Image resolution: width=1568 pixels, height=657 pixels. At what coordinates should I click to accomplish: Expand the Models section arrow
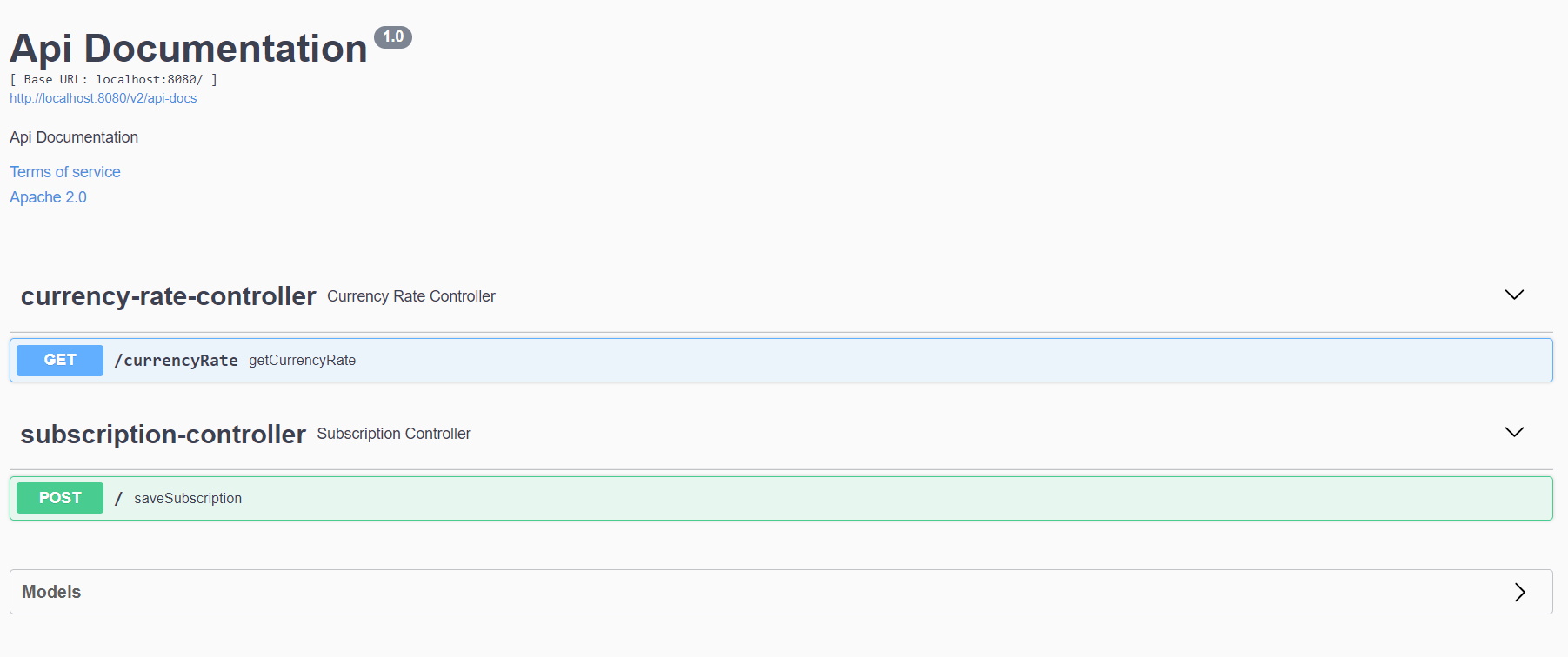click(1520, 592)
